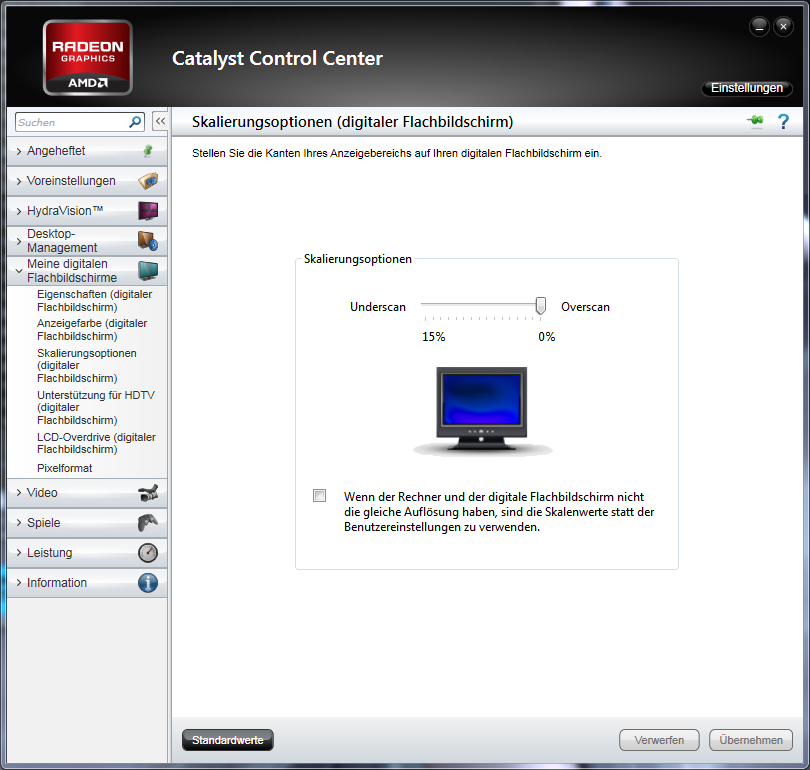This screenshot has width=810, height=770.
Task: Click the Übernehmen button
Action: pyautogui.click(x=751, y=740)
